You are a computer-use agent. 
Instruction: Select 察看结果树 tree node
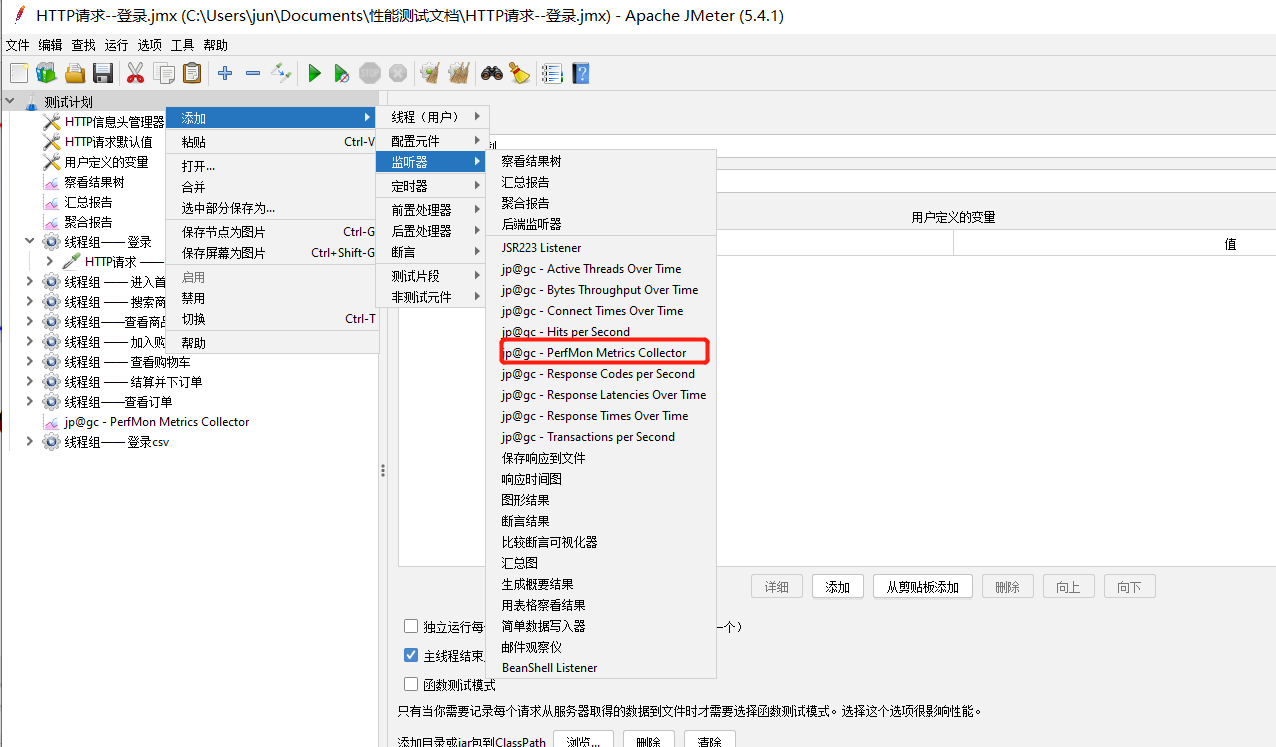pyautogui.click(x=95, y=182)
